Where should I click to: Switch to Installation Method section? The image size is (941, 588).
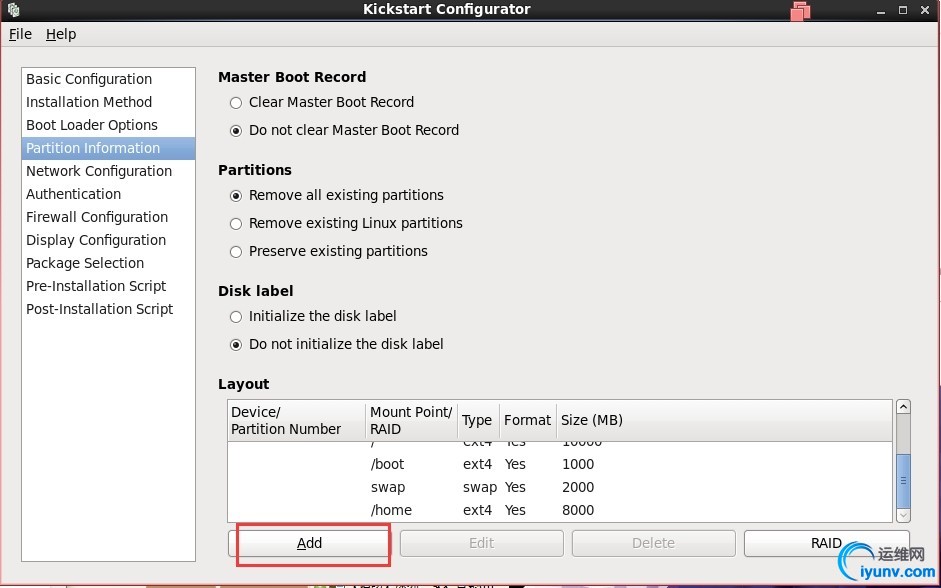pyautogui.click(x=108, y=102)
